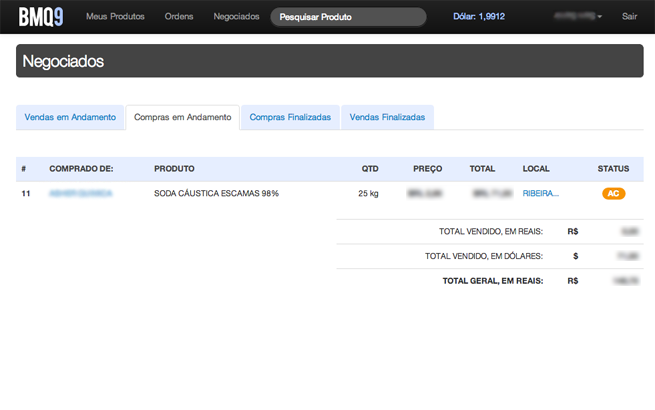The height and width of the screenshot is (410, 655).
Task: Click TOTAL VENDIDO, EM REAIS label
Action: point(491,232)
